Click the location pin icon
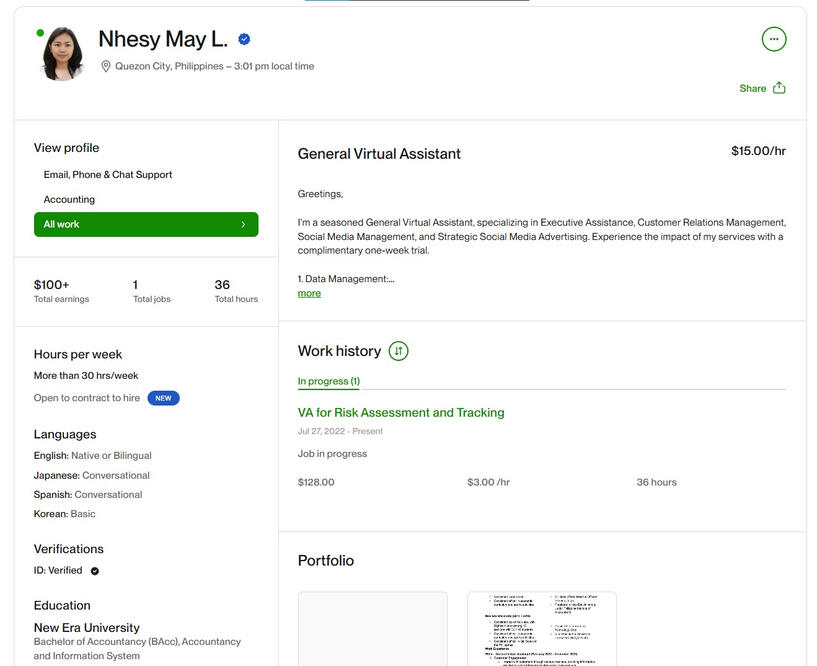The width and height of the screenshot is (817, 666). pos(106,67)
